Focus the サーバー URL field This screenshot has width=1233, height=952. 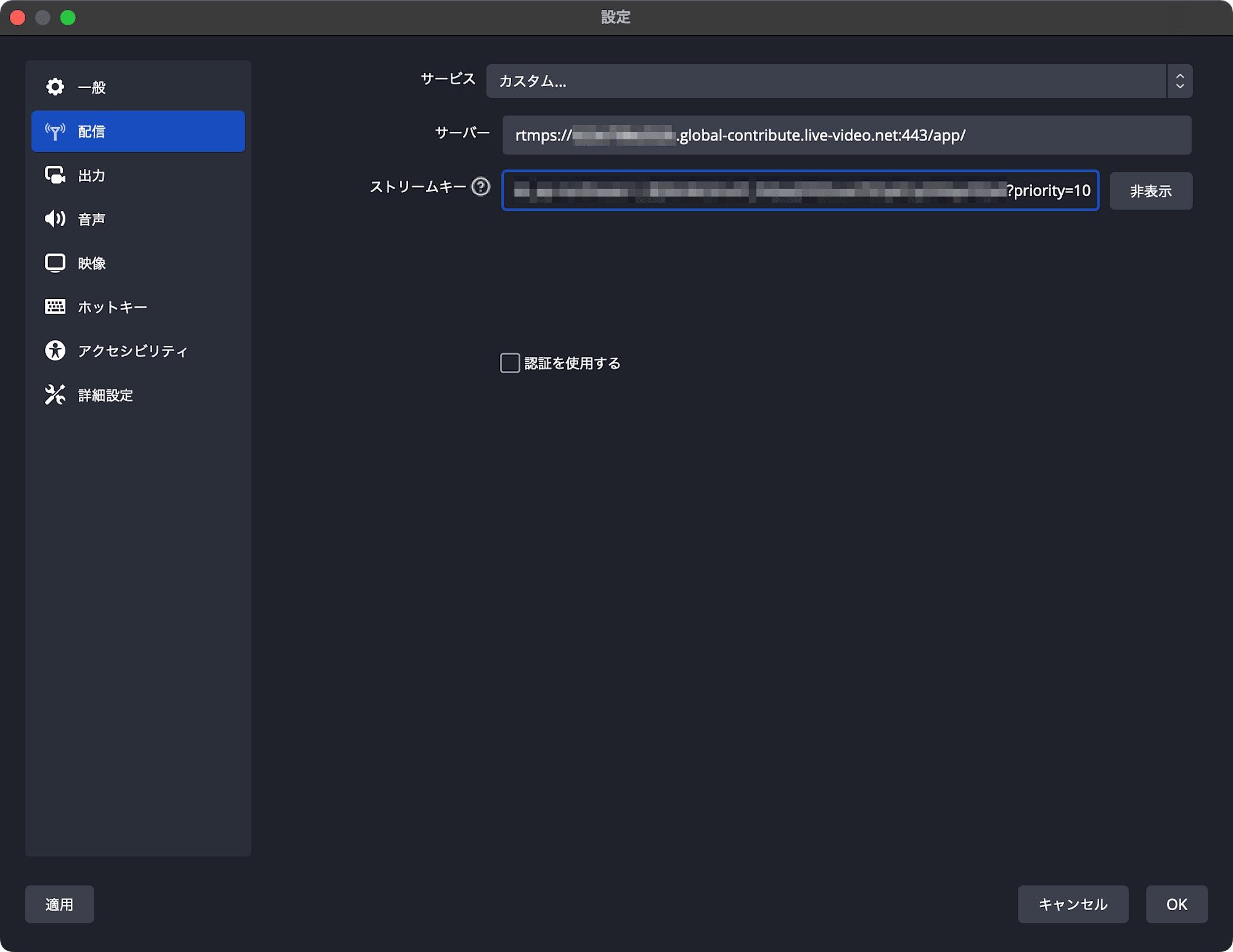[x=846, y=135]
